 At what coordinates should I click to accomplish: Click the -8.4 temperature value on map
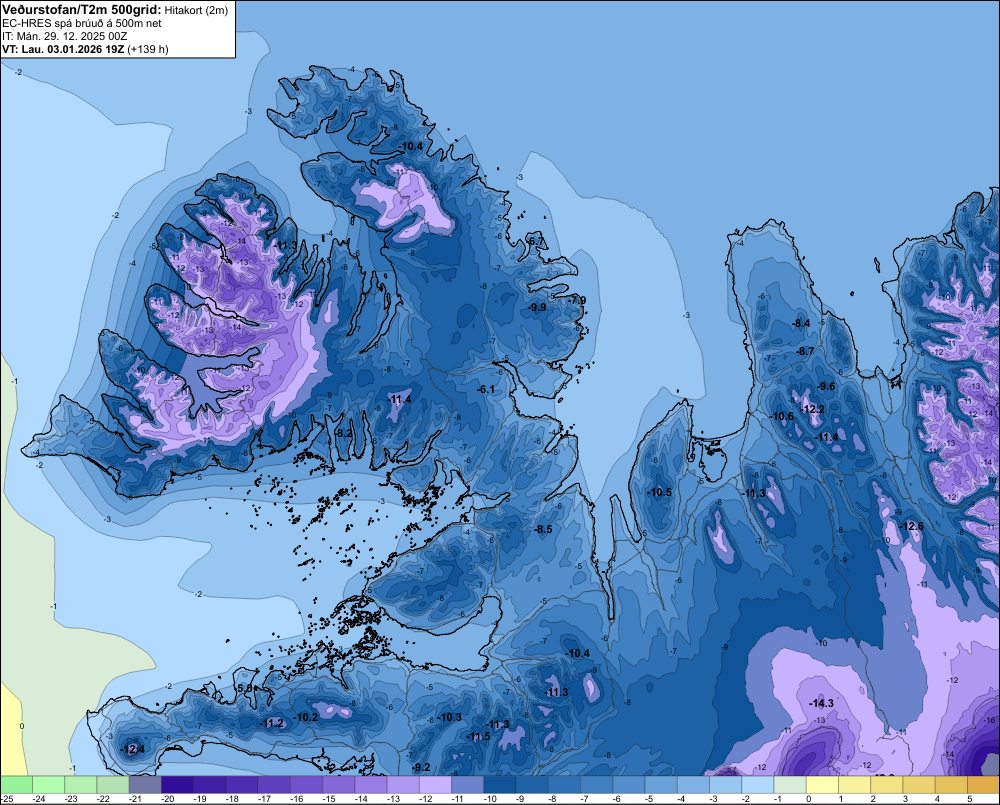(x=801, y=323)
